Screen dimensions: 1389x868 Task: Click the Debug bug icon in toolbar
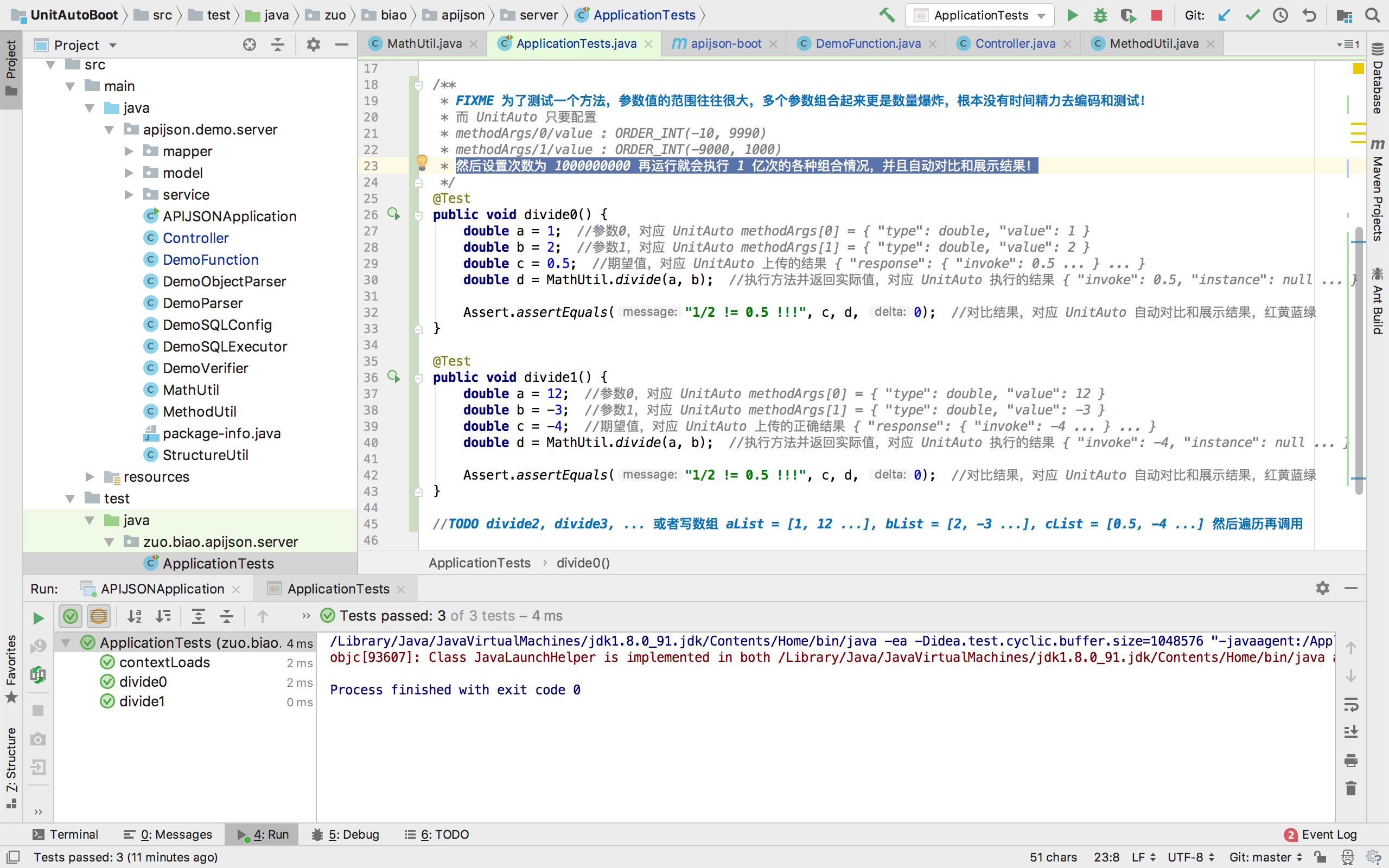pyautogui.click(x=1100, y=15)
